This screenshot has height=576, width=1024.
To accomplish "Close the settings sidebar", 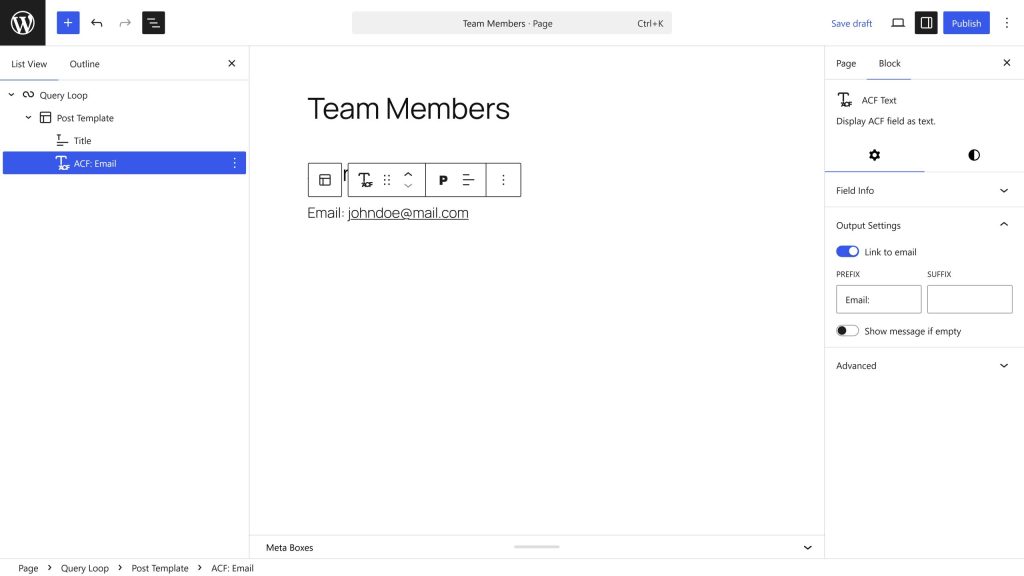I will pos(1006,63).
